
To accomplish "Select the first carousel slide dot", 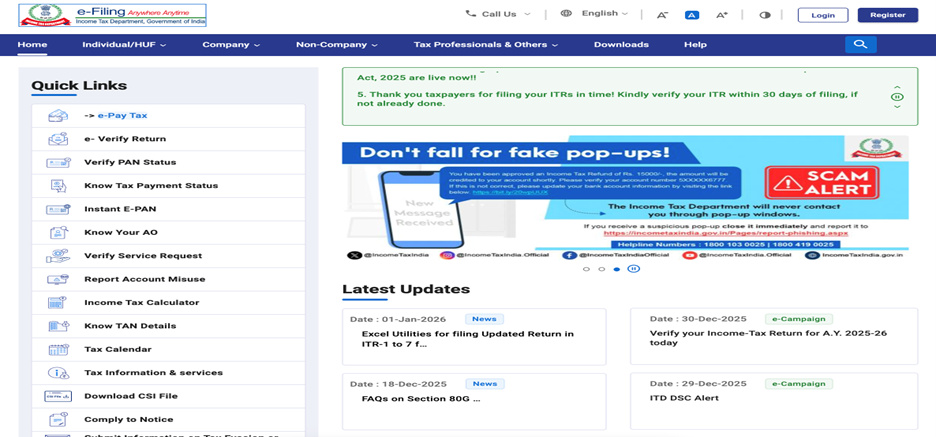I will pyautogui.click(x=586, y=269).
